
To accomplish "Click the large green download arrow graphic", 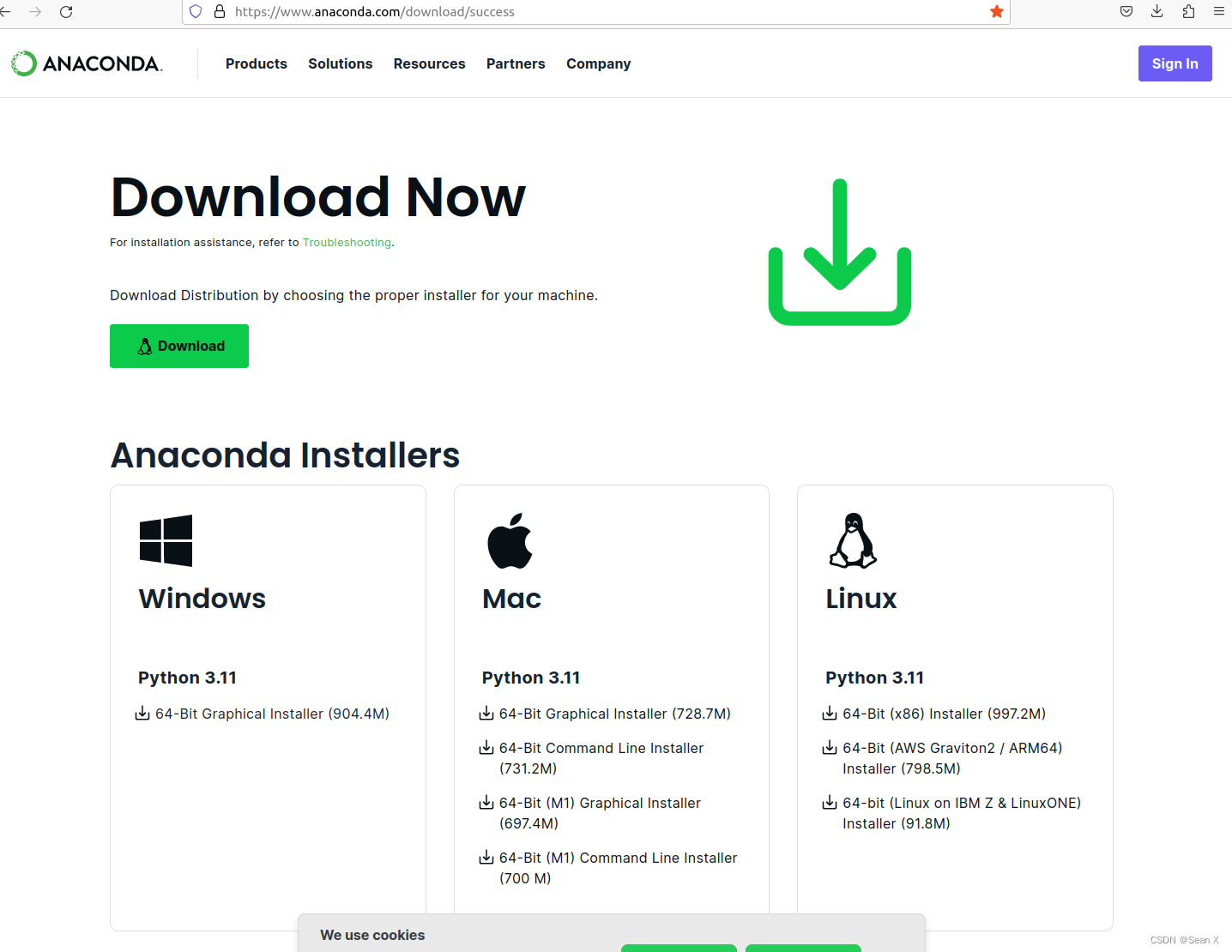I will [841, 251].
